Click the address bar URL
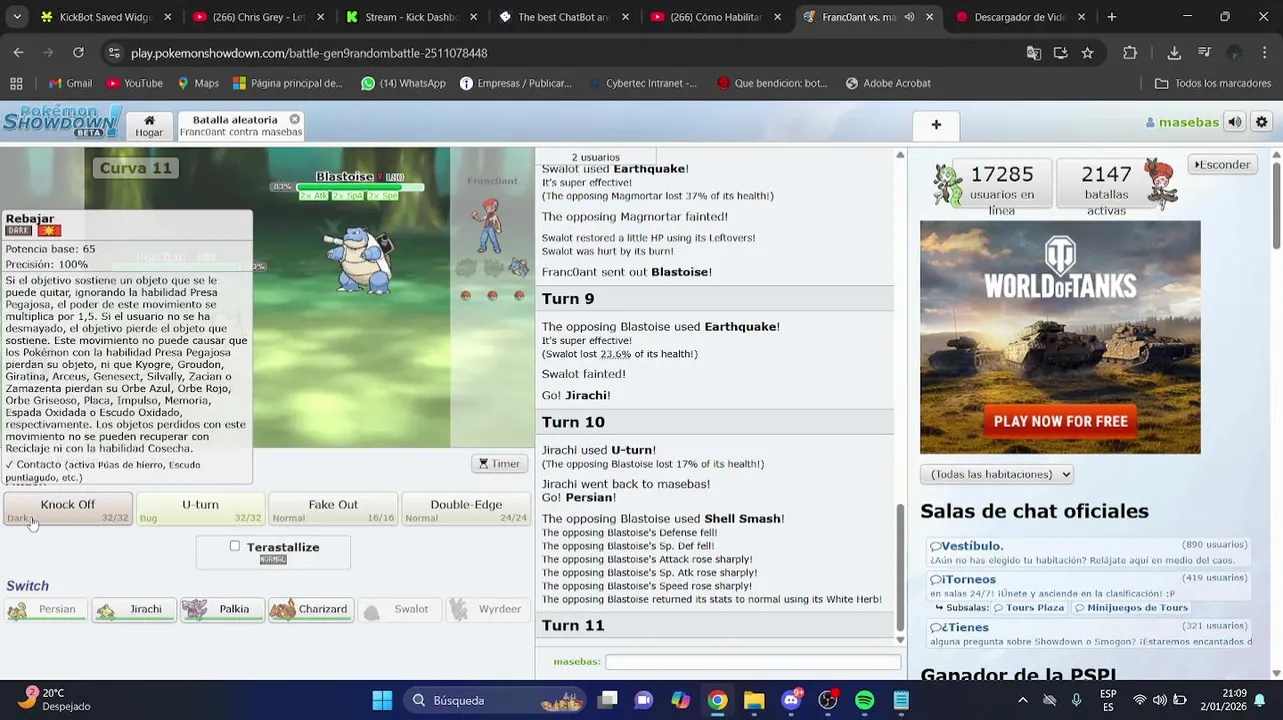 [309, 53]
